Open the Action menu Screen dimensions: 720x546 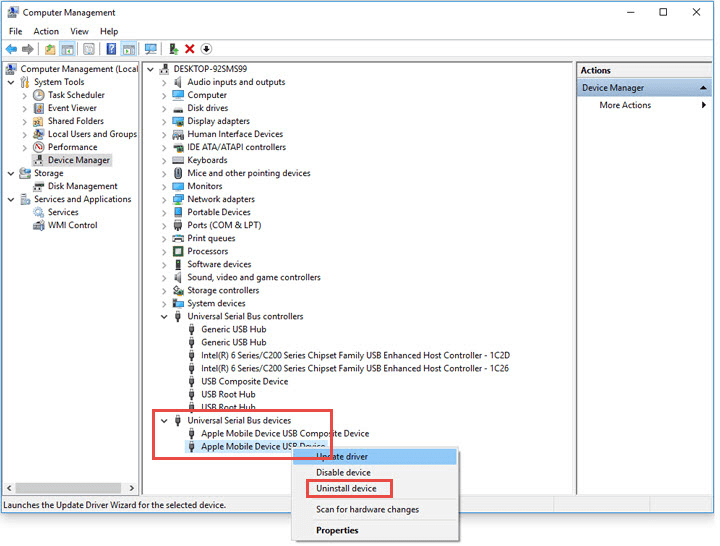pyautogui.click(x=46, y=31)
